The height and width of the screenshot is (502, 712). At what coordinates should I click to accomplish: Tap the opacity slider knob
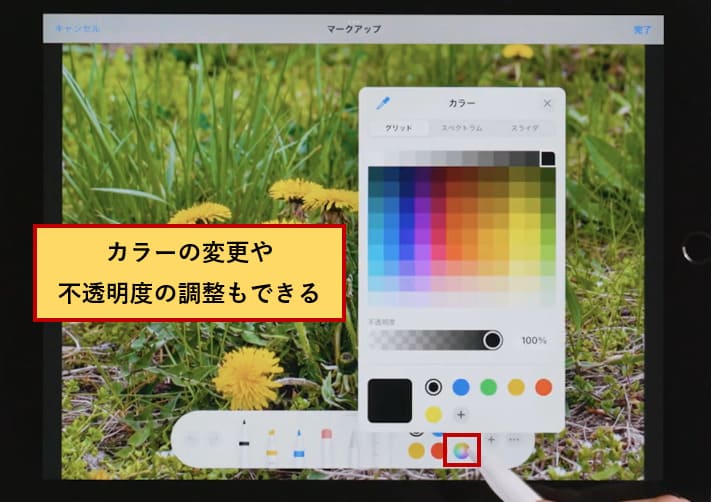(x=492, y=340)
